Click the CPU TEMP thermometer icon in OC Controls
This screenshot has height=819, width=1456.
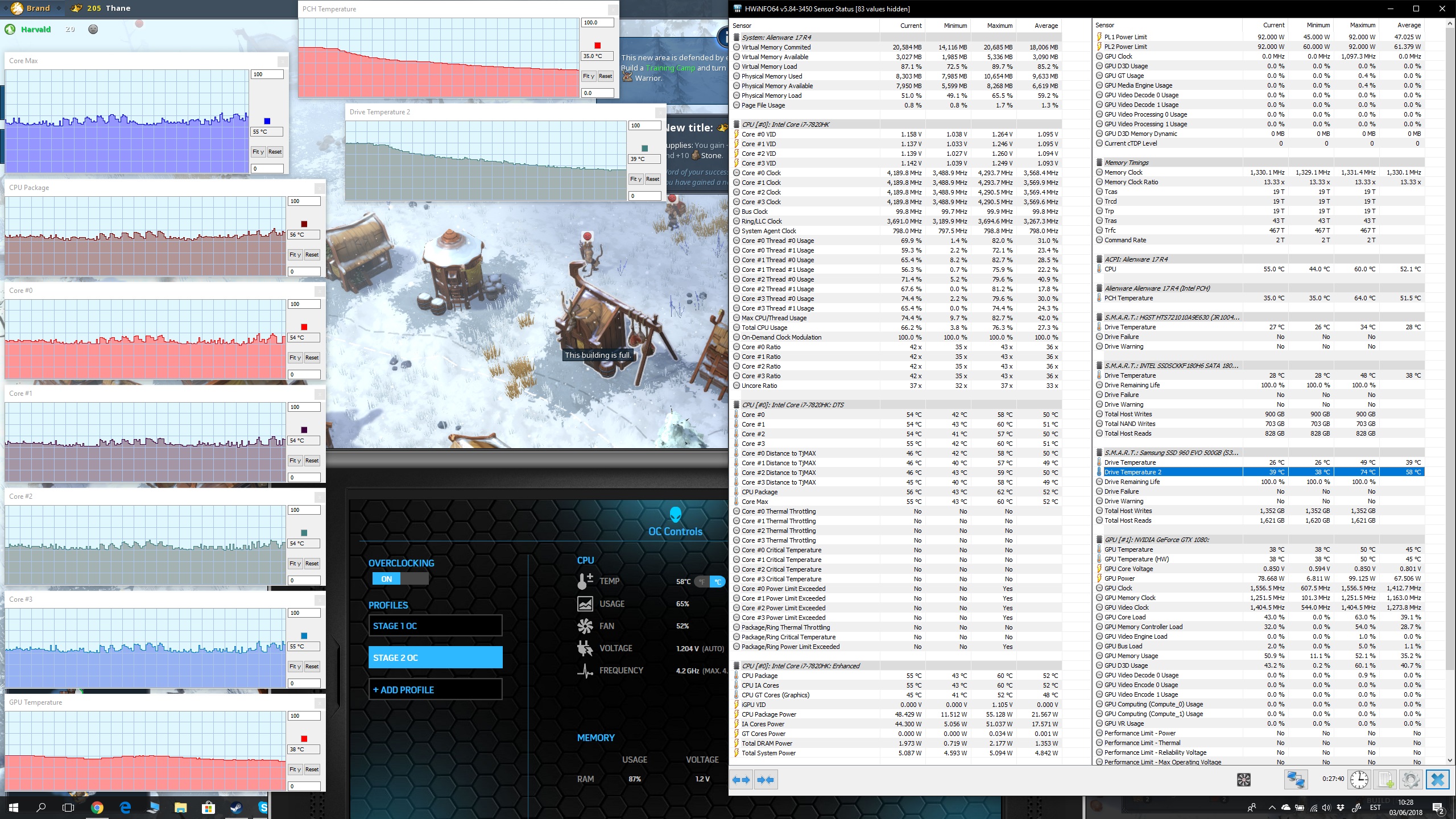click(x=585, y=581)
